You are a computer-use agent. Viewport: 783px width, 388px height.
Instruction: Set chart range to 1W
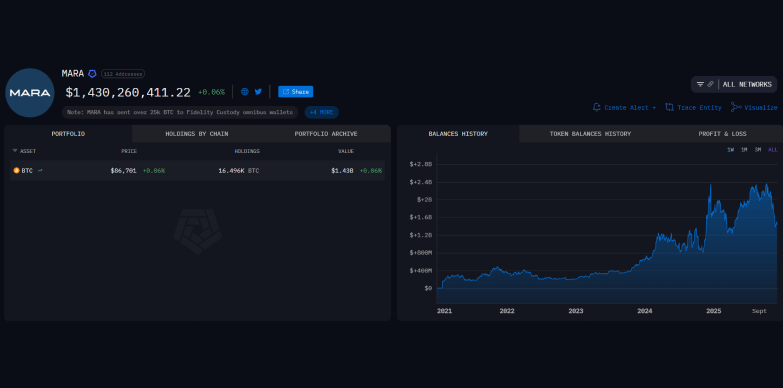coord(731,150)
